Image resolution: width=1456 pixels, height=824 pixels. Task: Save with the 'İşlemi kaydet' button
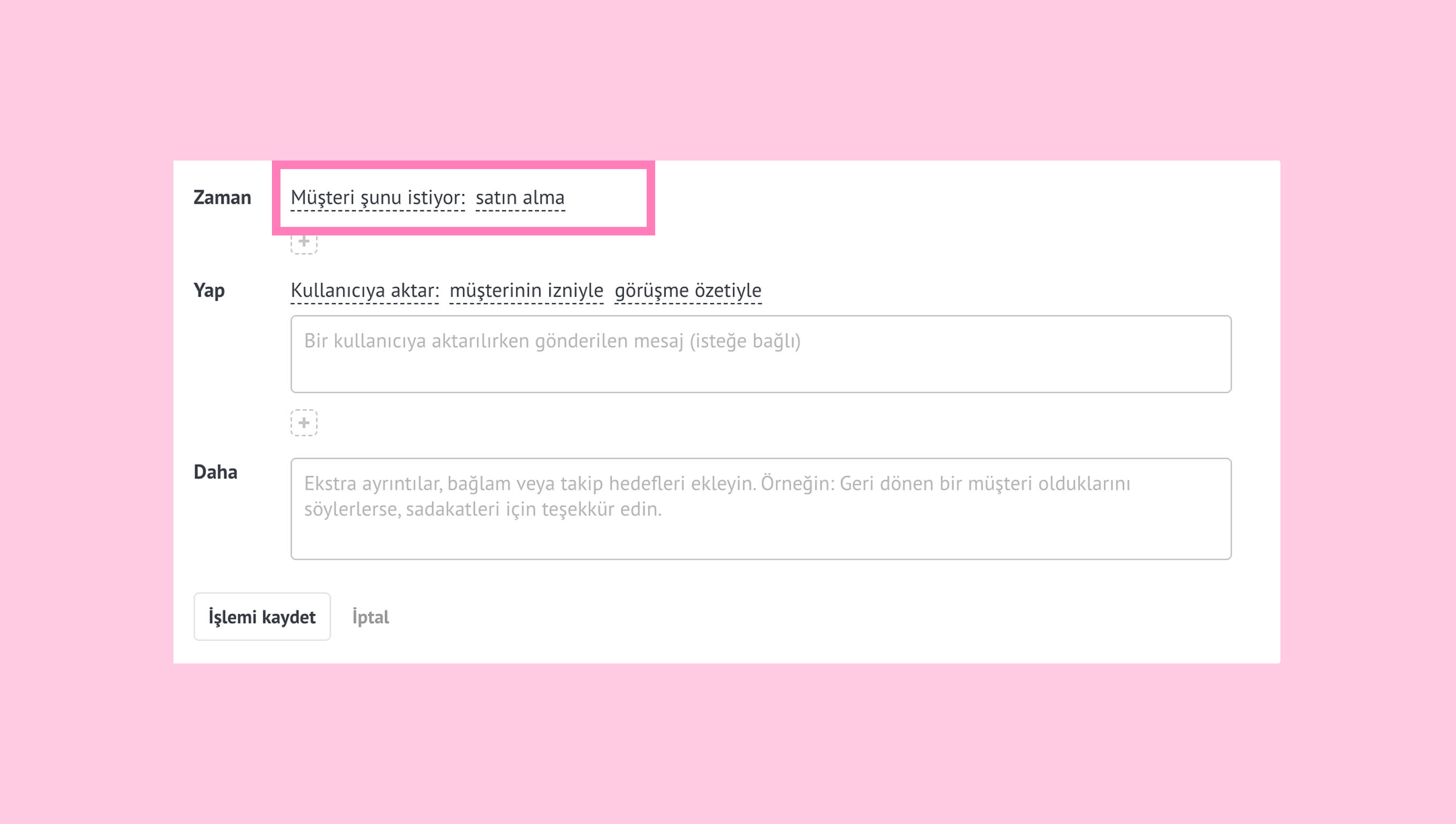262,616
